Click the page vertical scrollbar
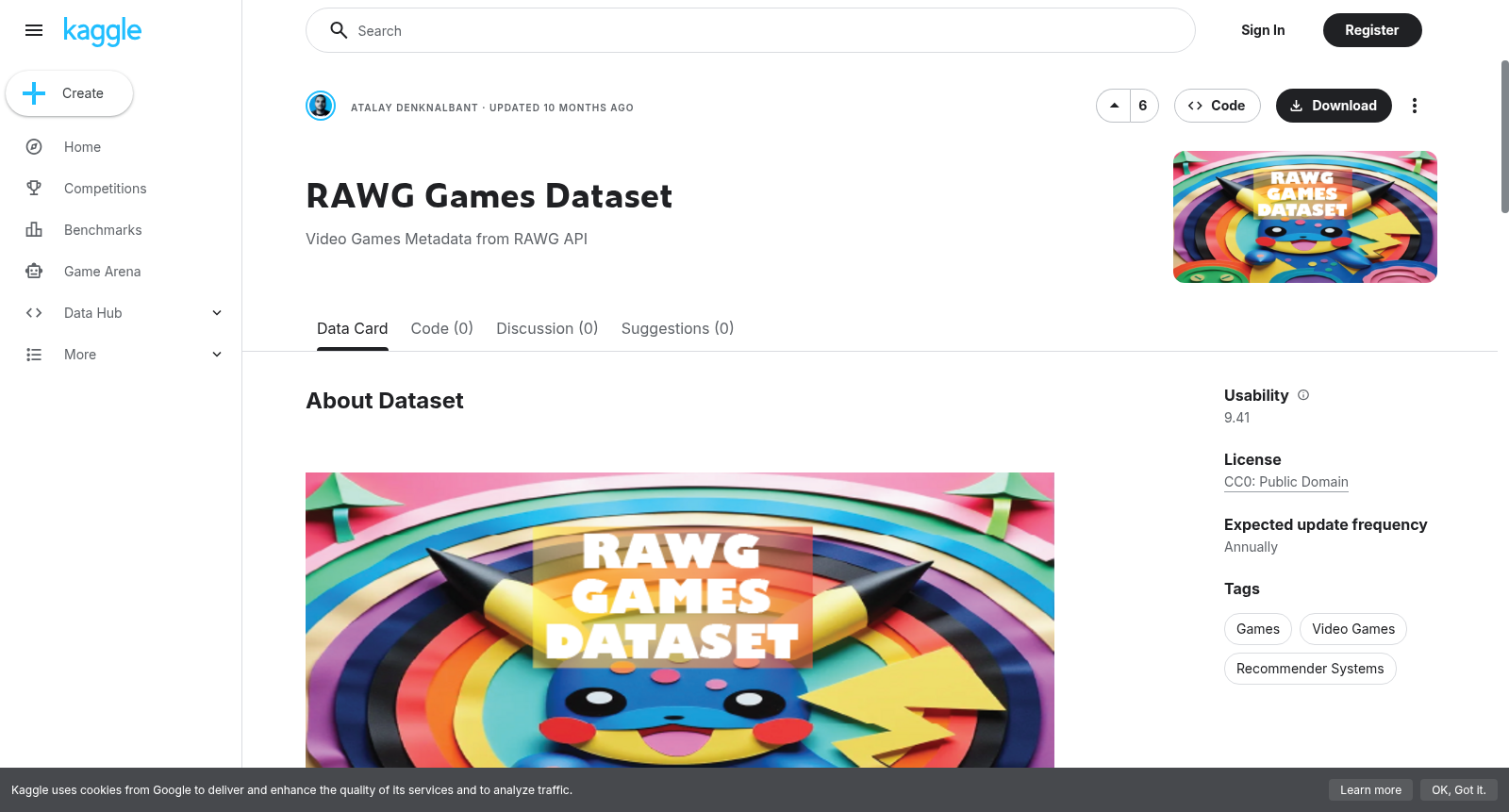 point(1504,137)
